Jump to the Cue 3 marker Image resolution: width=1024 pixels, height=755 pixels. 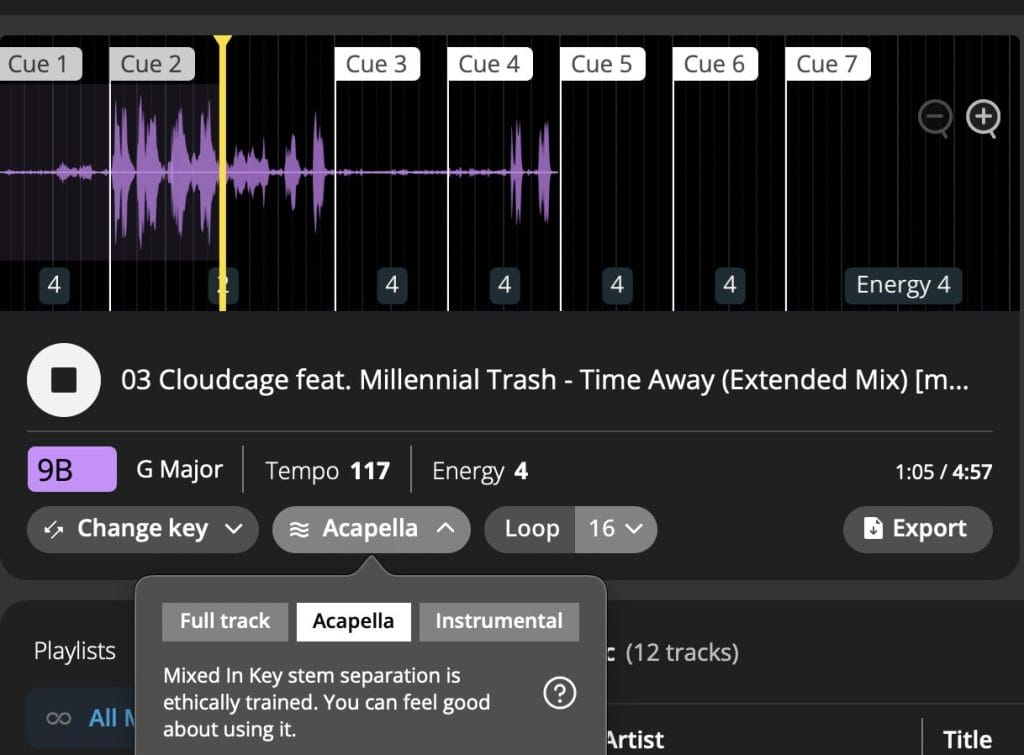pos(376,65)
